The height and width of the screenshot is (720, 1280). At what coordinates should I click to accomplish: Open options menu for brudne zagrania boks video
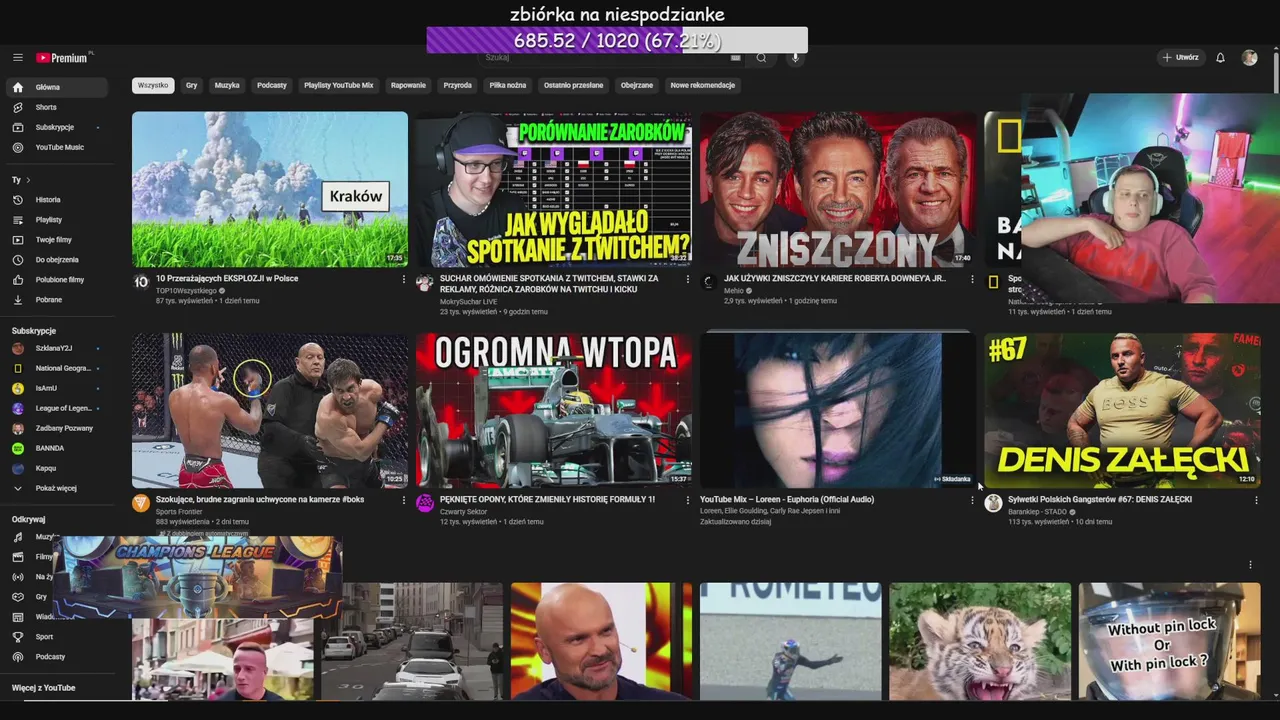pos(404,500)
